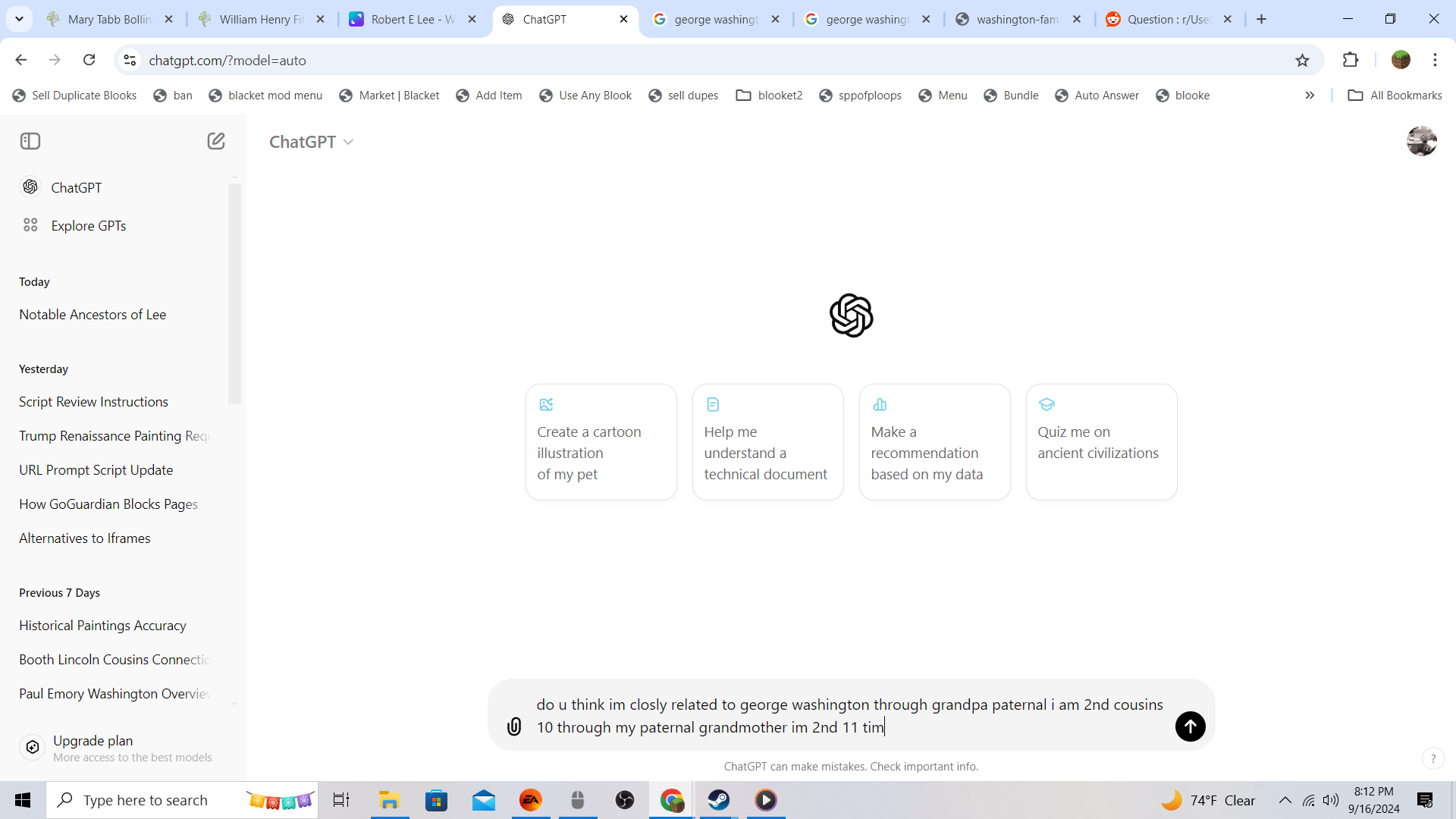Show hidden system tray icons
The width and height of the screenshot is (1456, 819).
pyautogui.click(x=1285, y=800)
